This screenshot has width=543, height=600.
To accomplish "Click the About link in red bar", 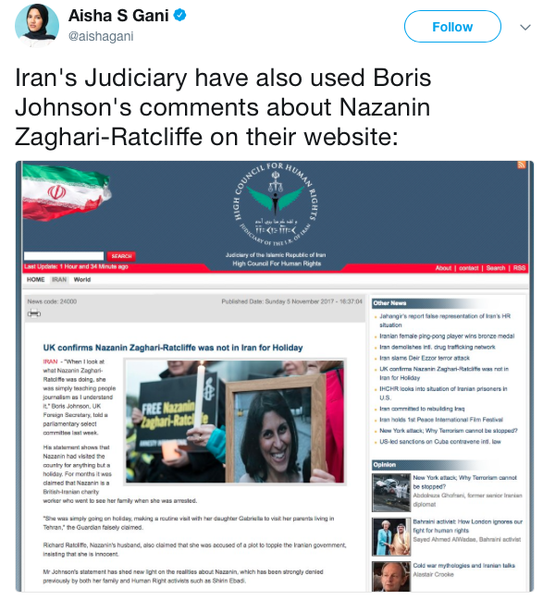I will tap(443, 268).
